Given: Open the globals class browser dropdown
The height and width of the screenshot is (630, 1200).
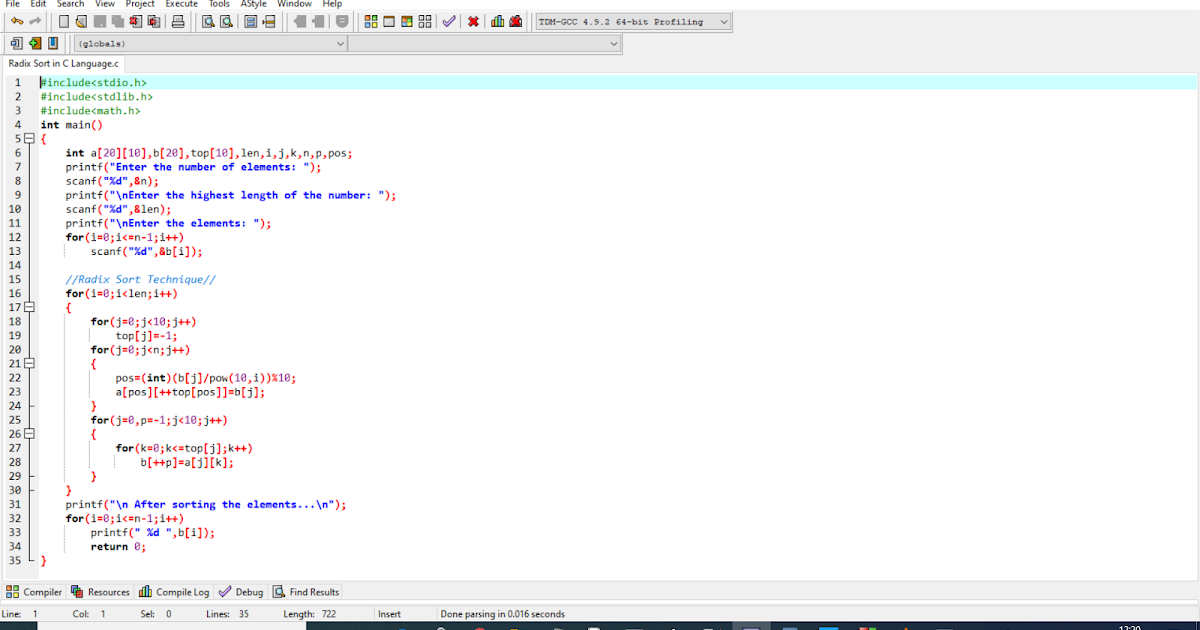Looking at the screenshot, I should click(340, 43).
